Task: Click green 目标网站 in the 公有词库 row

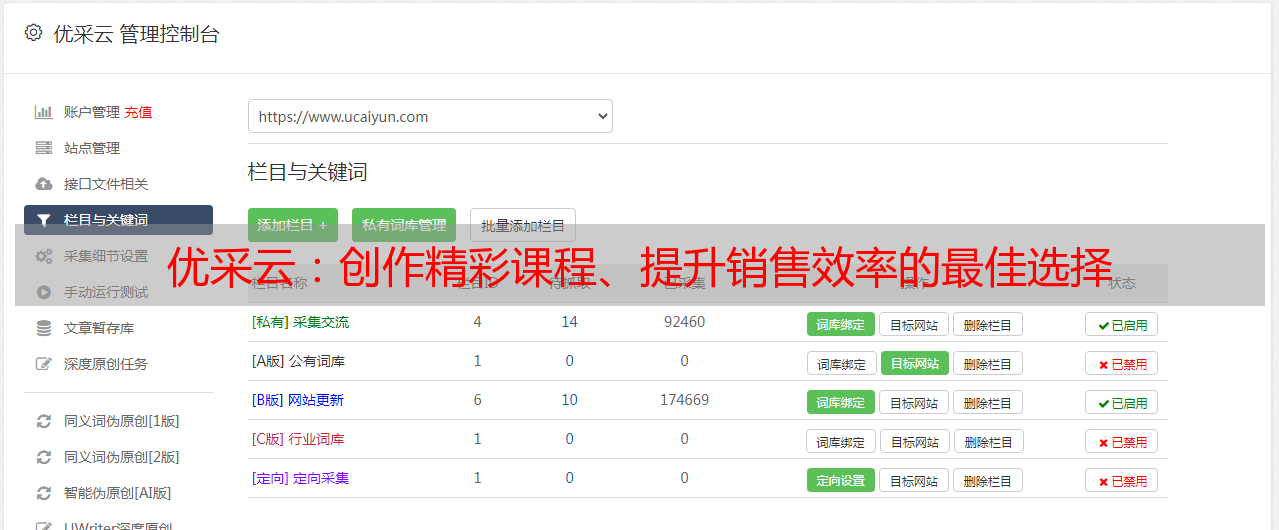Action: coord(915,363)
